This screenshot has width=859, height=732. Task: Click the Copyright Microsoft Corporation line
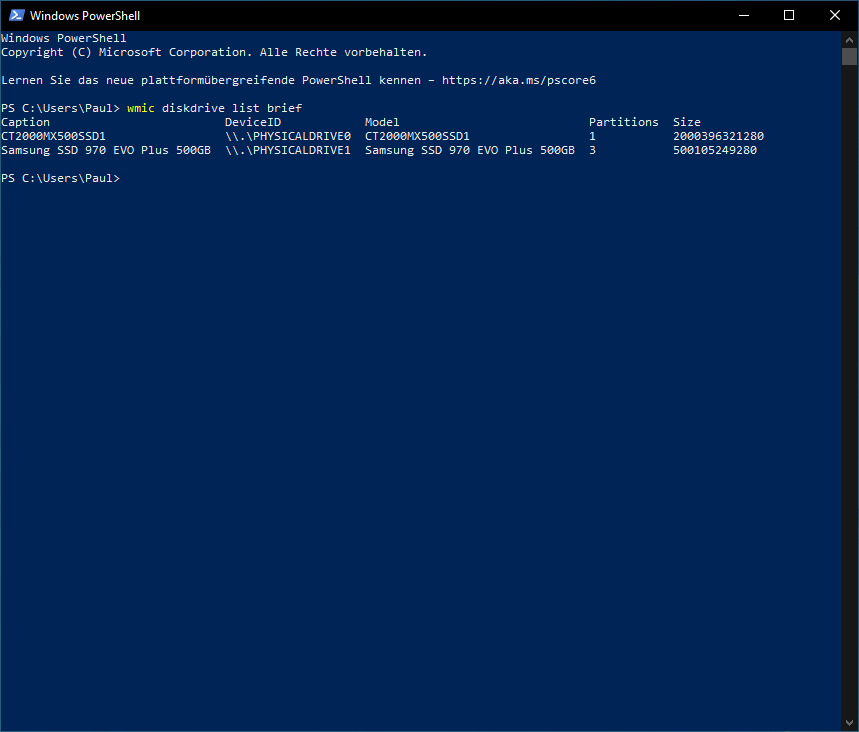pyautogui.click(x=214, y=52)
